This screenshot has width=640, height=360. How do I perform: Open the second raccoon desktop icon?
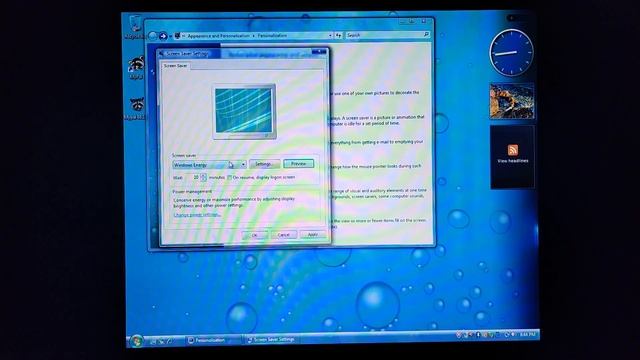(135, 109)
